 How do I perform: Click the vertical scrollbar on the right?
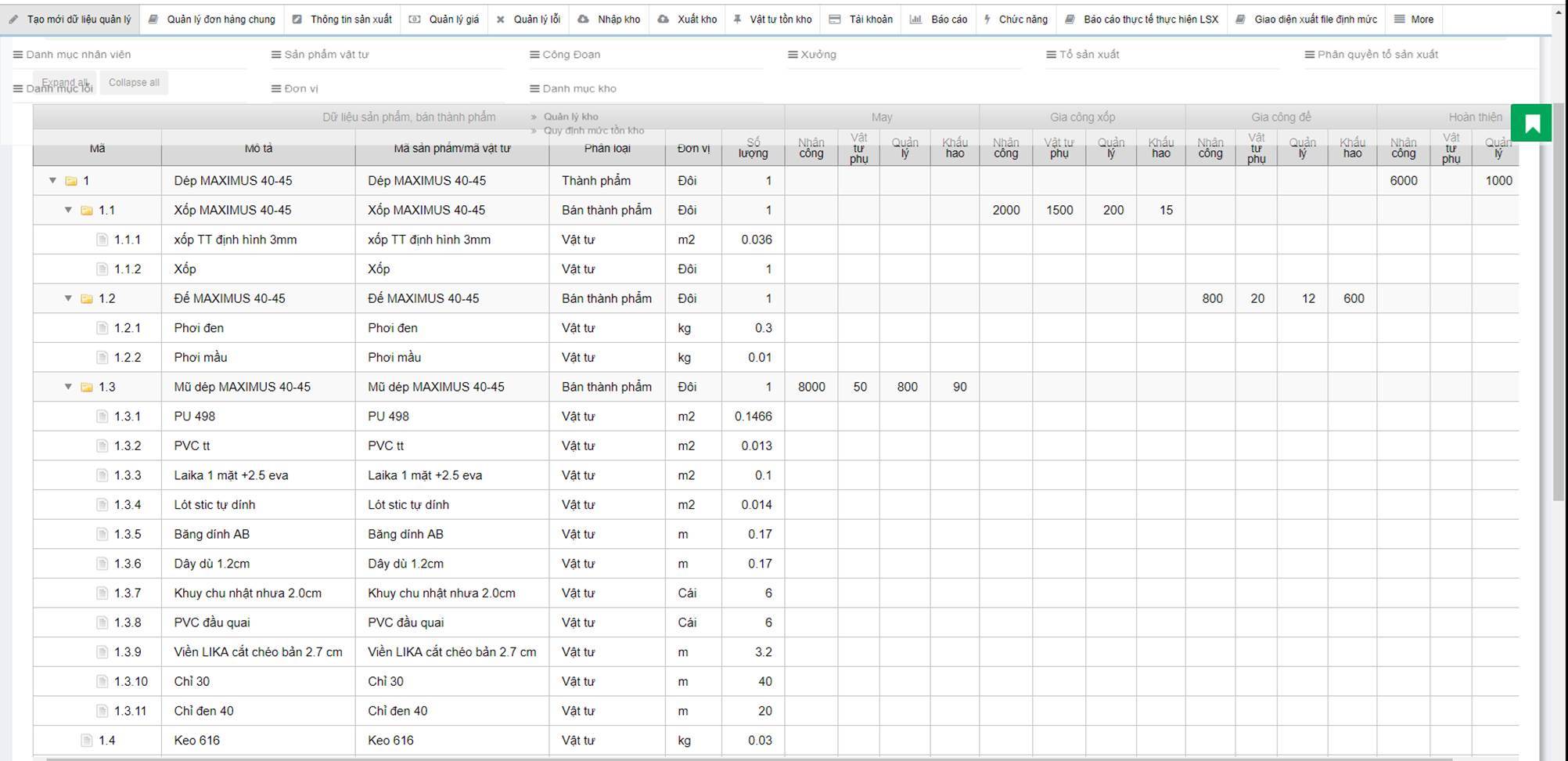click(1558, 313)
